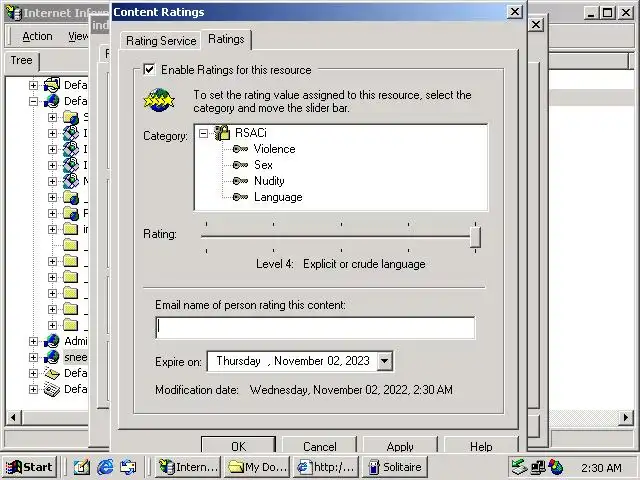The width and height of the screenshot is (640, 480).
Task: Click the Apply button
Action: 400,447
